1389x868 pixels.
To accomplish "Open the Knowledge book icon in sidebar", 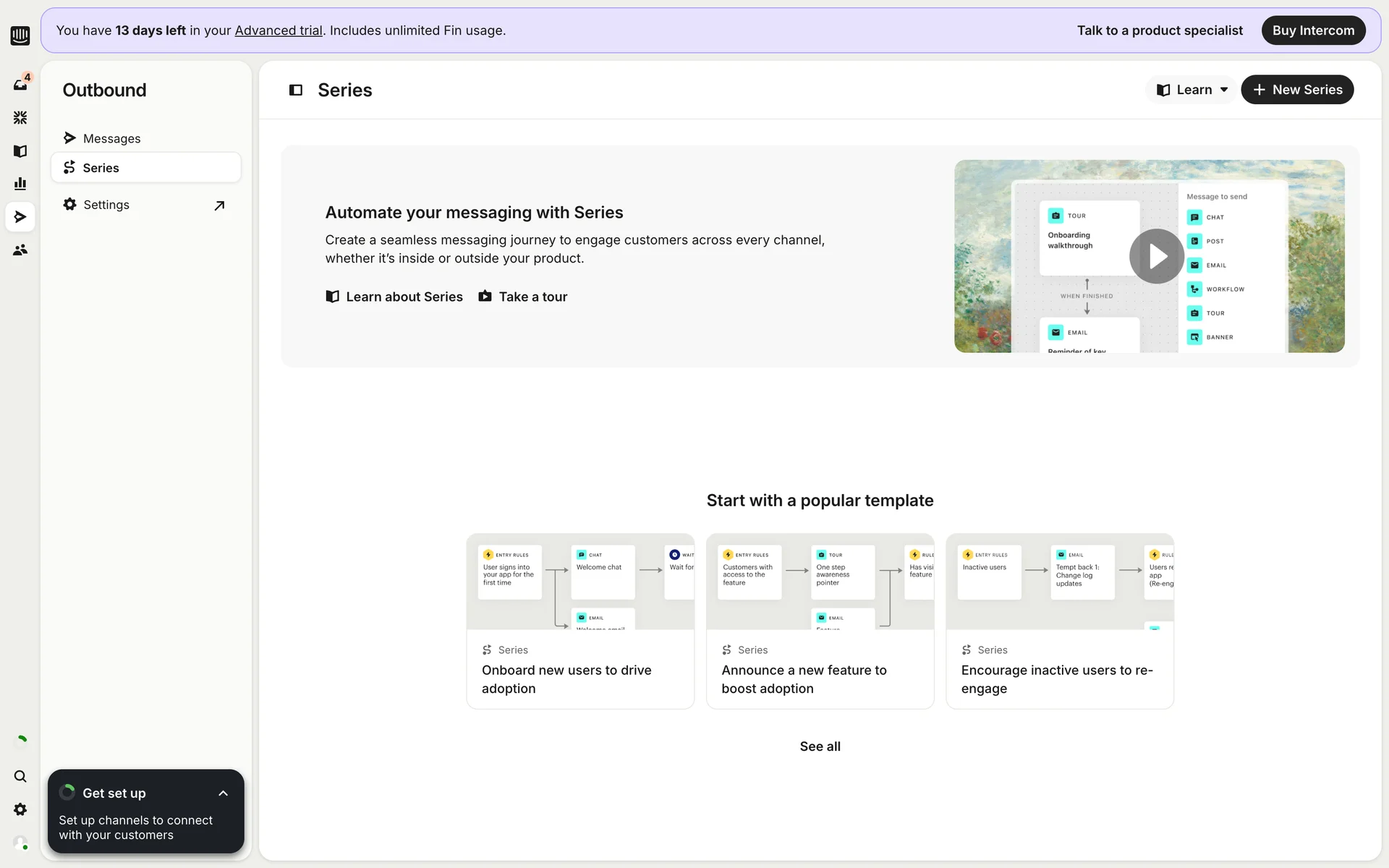I will [x=20, y=150].
